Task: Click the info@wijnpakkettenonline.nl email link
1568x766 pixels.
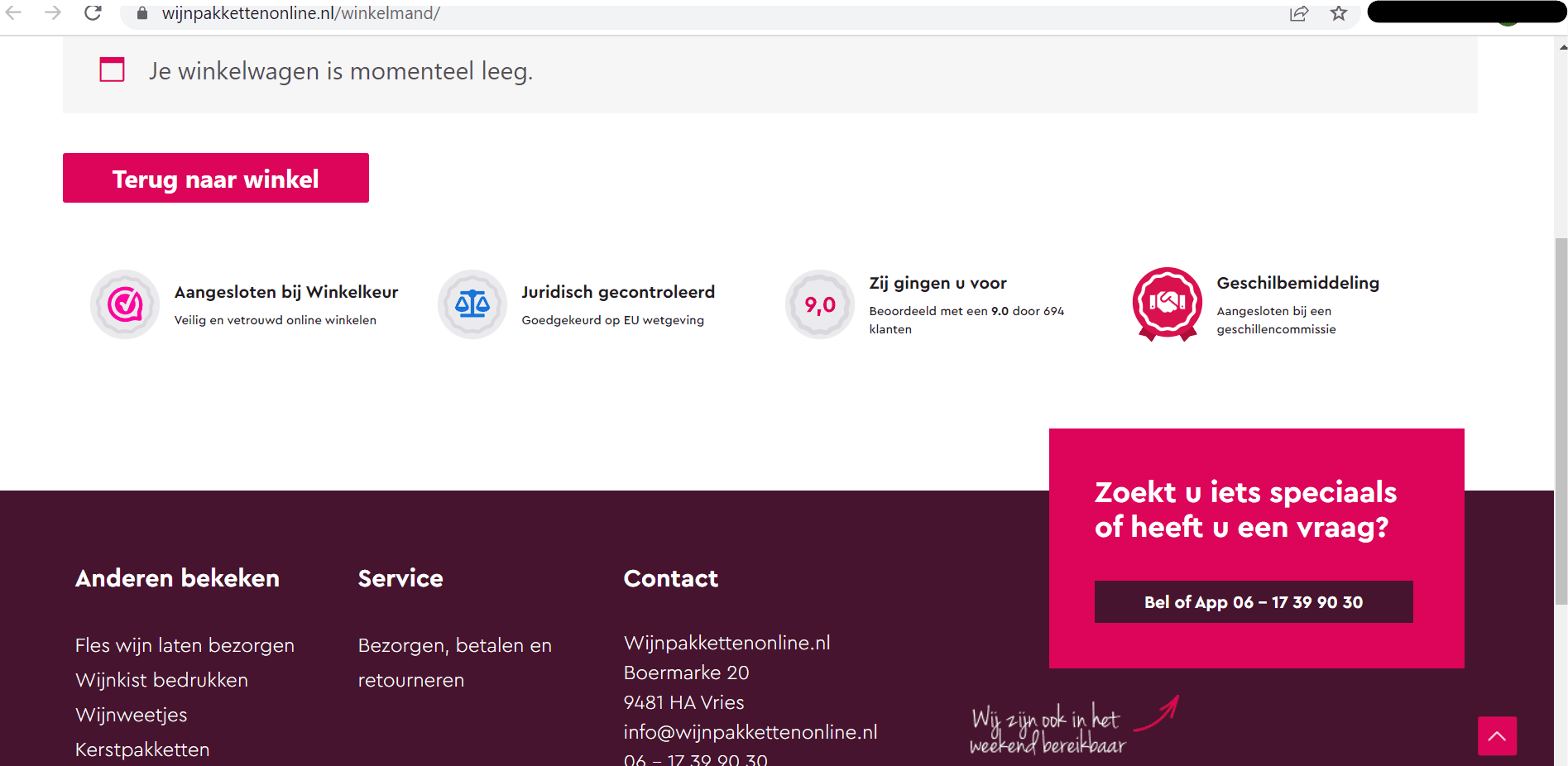Action: click(750, 732)
